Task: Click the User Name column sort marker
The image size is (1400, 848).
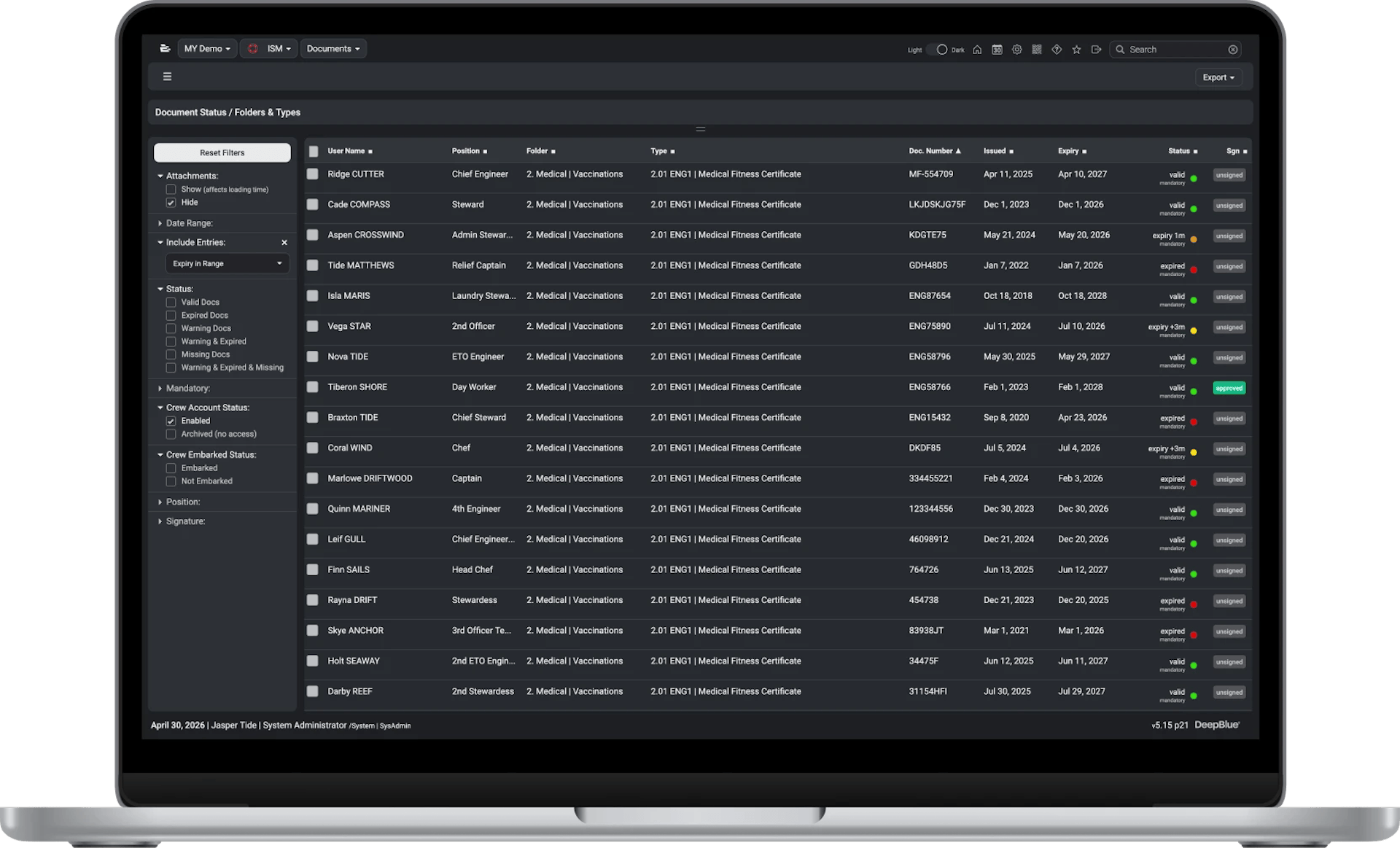Action: [x=370, y=152]
